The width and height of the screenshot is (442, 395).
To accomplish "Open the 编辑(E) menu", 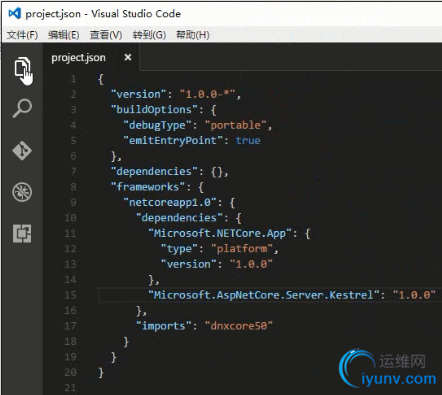I will click(64, 35).
